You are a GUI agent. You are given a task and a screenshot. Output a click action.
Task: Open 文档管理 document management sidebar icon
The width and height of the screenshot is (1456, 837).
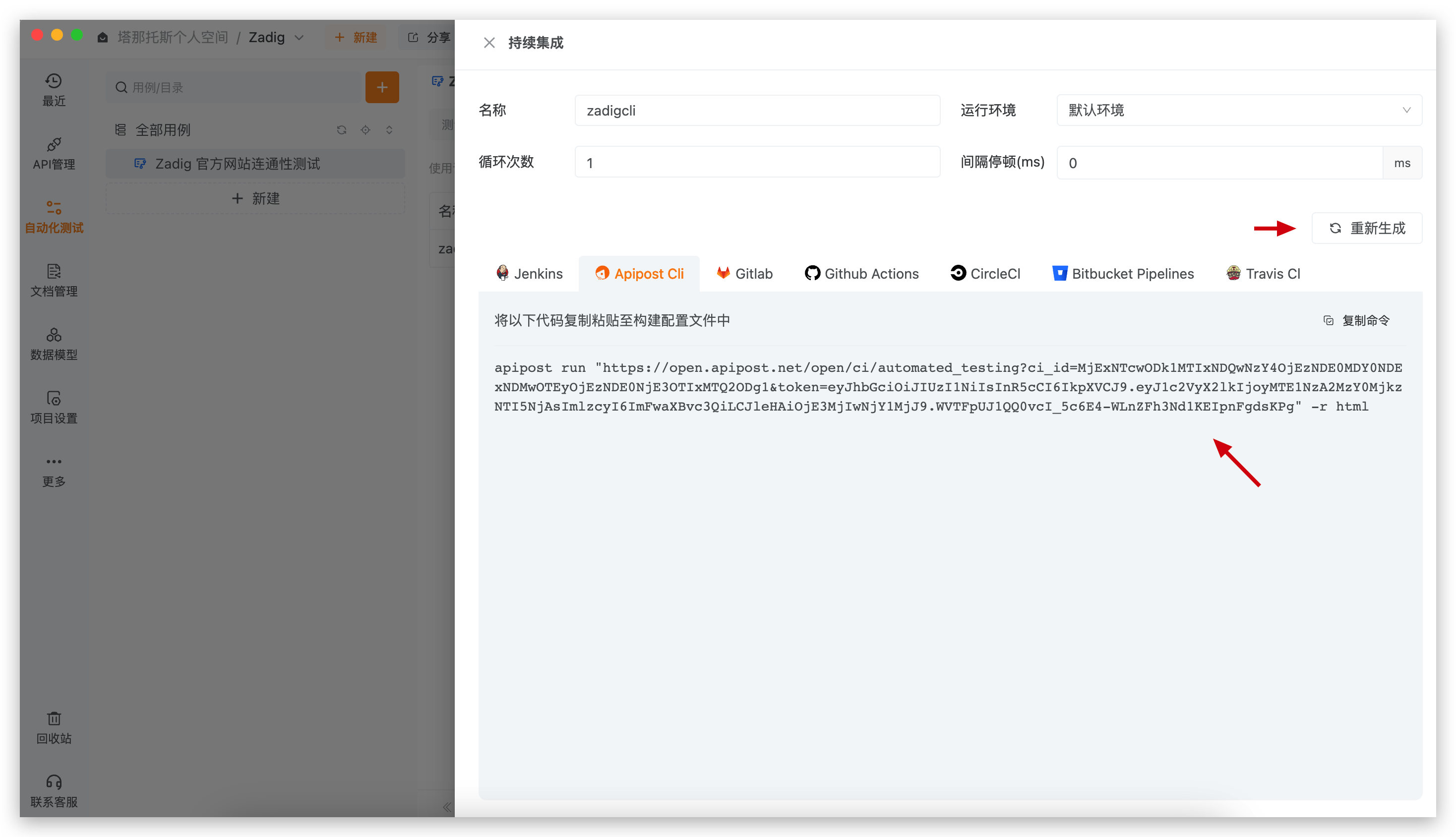[54, 280]
